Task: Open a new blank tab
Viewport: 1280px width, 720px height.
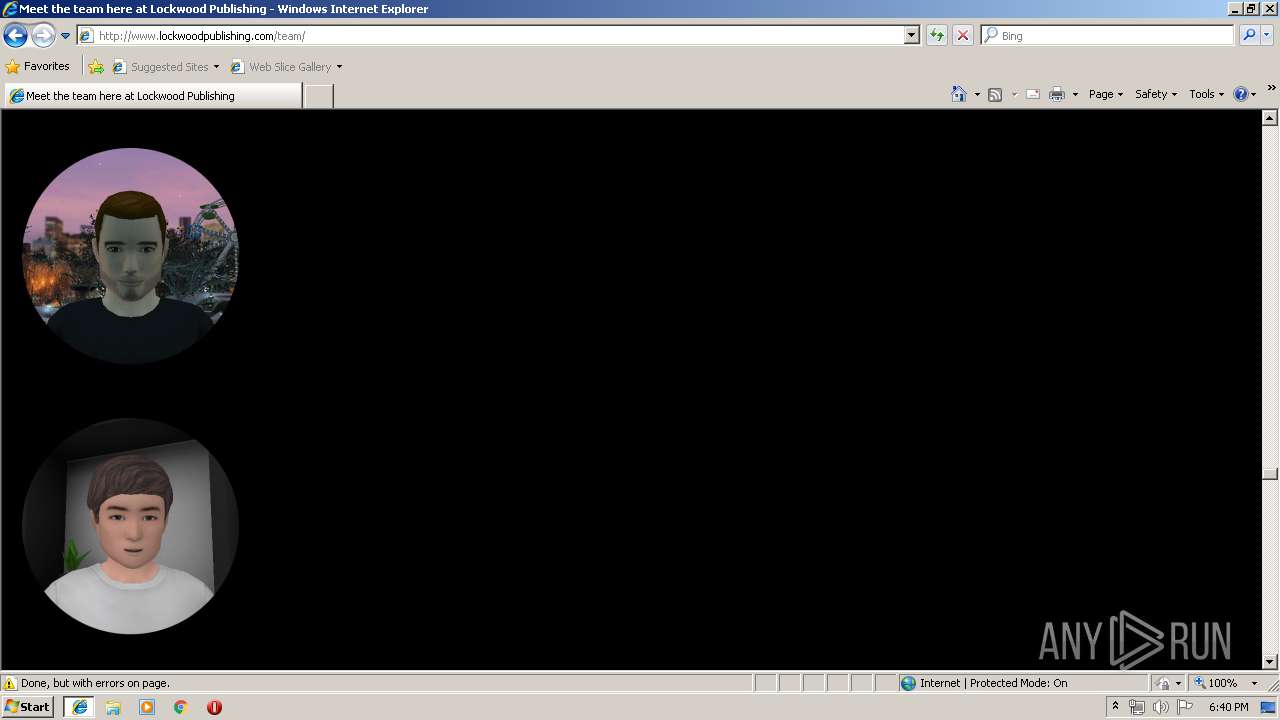Action: pos(318,96)
